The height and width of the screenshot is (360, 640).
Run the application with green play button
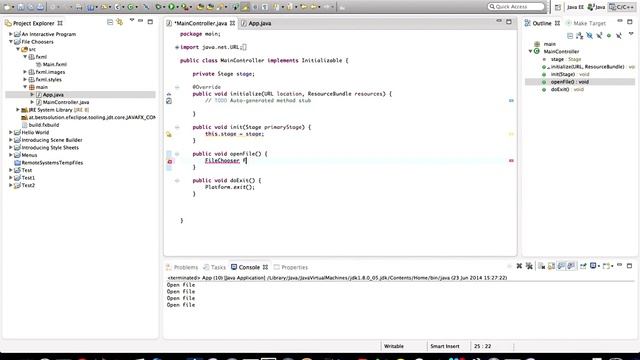pyautogui.click(x=171, y=7)
